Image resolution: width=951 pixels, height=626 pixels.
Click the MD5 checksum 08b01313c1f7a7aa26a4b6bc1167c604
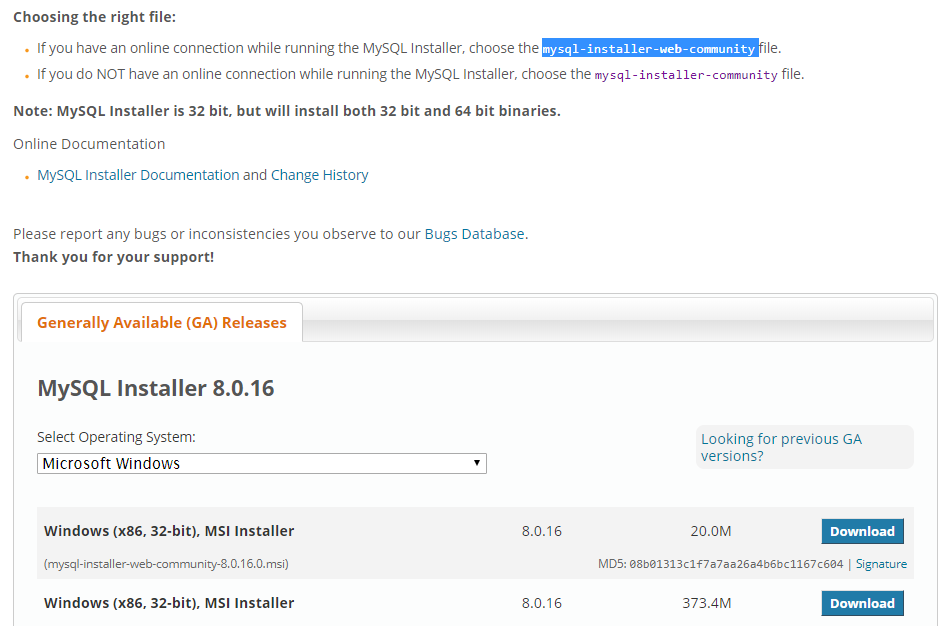click(x=736, y=564)
